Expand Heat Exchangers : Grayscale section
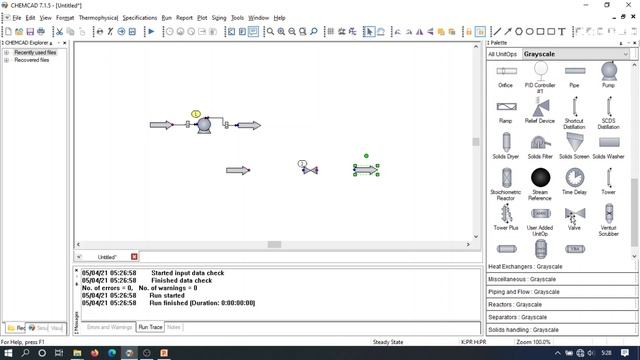Image resolution: width=640 pixels, height=360 pixels. (562, 267)
